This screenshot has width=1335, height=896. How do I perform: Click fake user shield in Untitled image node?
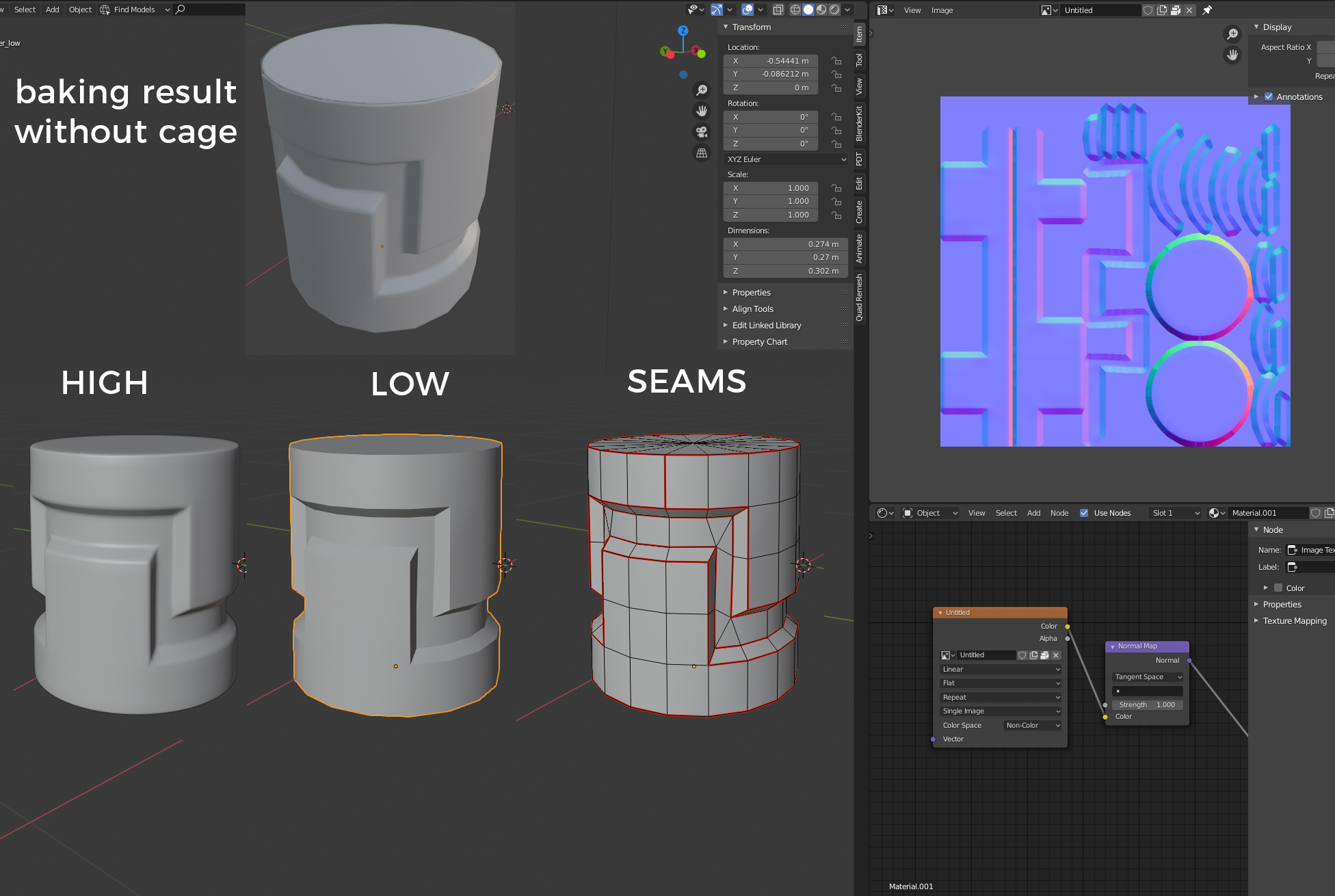pos(1022,655)
